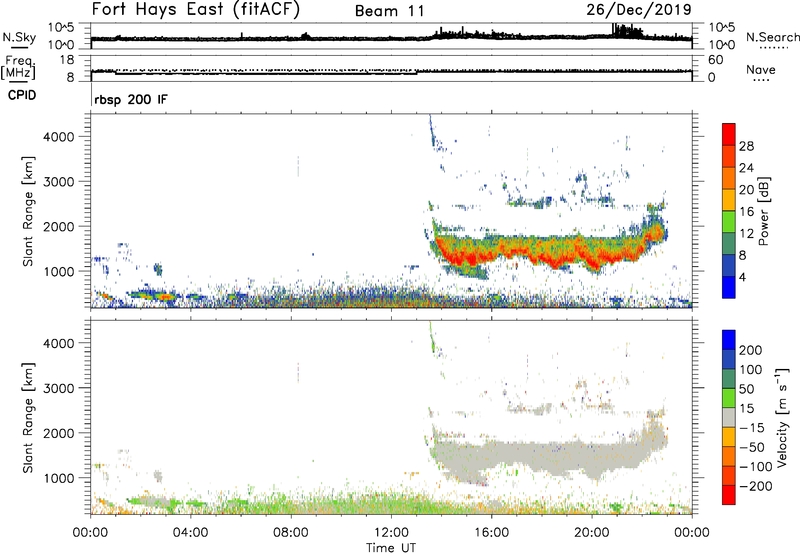Click the "Slant Range [km]" label of velocity panel

point(28,418)
